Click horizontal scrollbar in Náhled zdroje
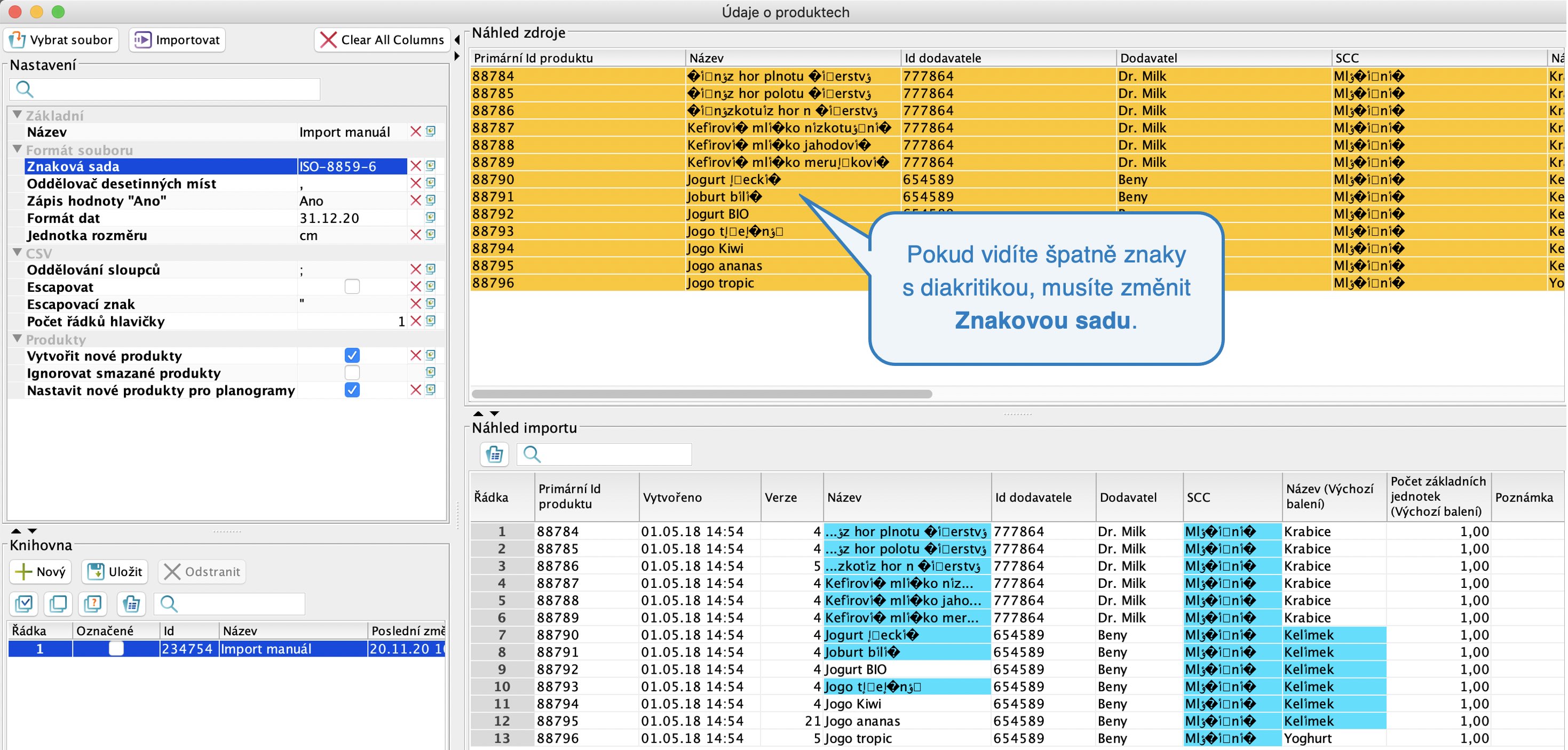Viewport: 1568px width, 750px height. 702,394
